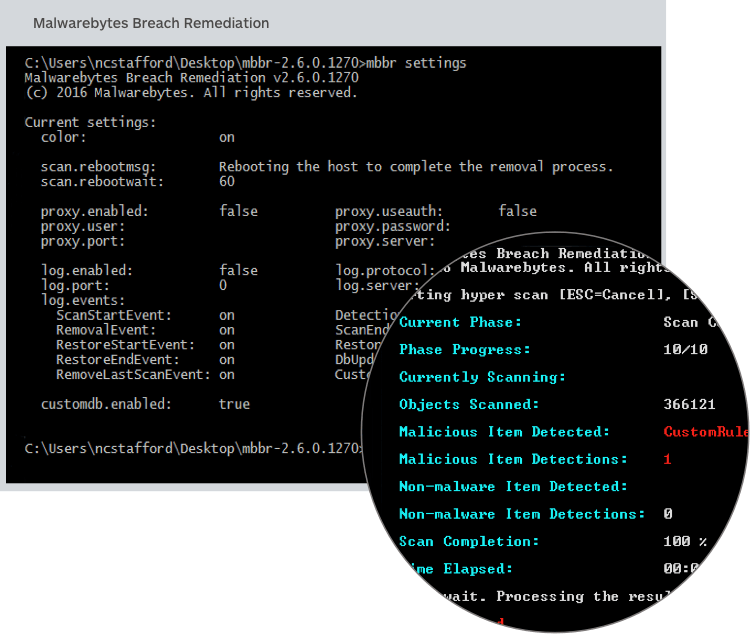Click the 'scan.rebootwait:' label
The width and height of the screenshot is (750, 634).
tap(102, 182)
